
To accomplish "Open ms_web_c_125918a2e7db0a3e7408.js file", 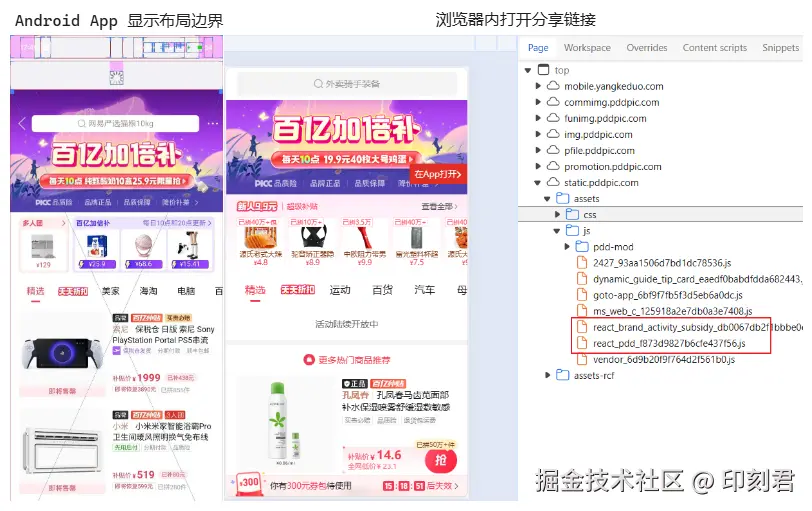I will click(673, 311).
